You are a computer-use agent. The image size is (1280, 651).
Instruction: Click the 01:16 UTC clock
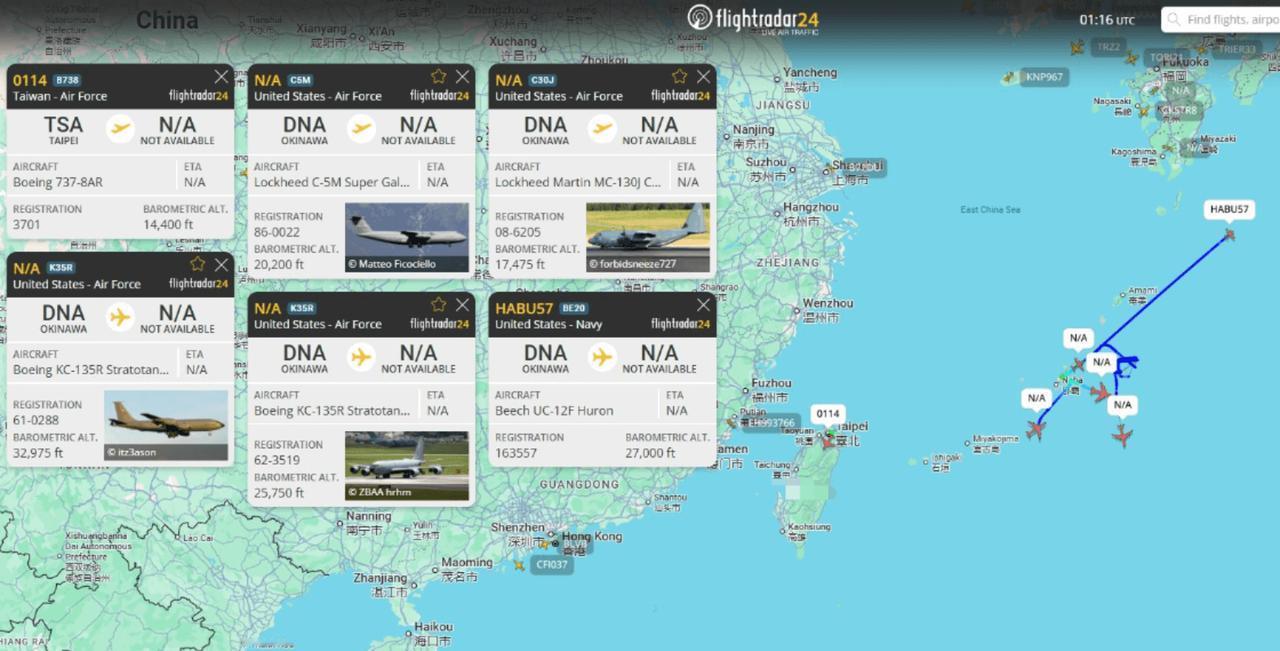[x=1107, y=20]
